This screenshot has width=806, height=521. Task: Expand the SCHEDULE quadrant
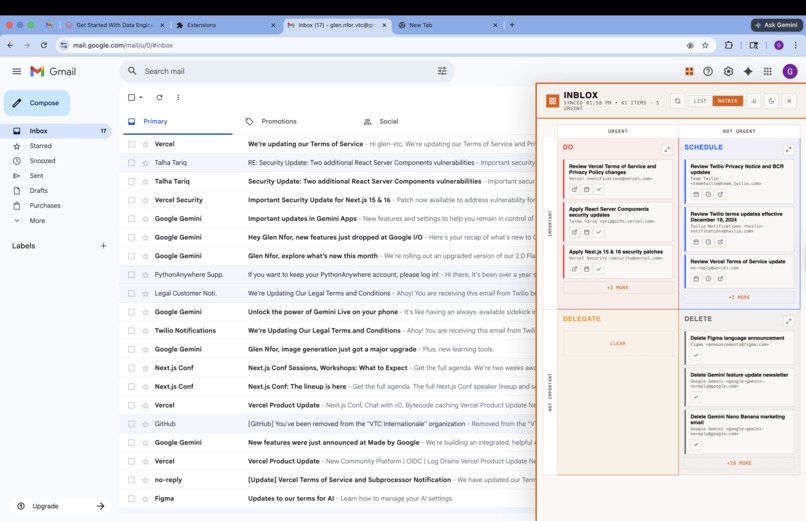788,150
